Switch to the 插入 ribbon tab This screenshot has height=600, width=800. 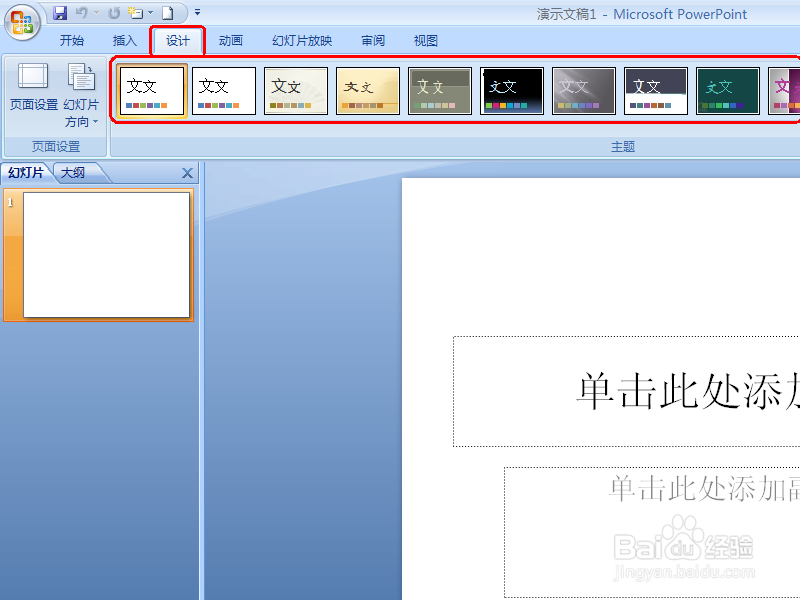(124, 40)
